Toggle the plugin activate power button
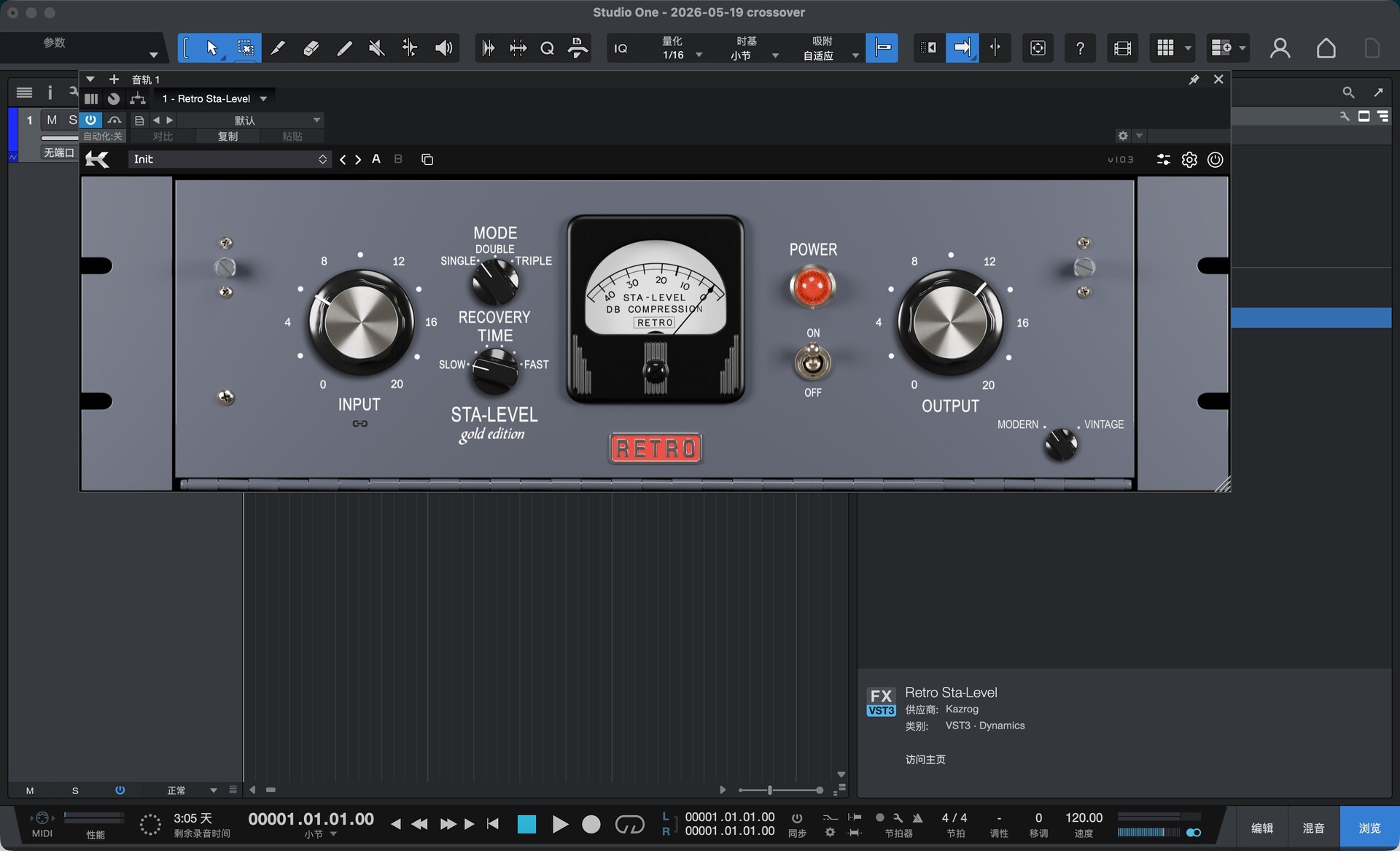Viewport: 1400px width, 851px height. tap(90, 120)
